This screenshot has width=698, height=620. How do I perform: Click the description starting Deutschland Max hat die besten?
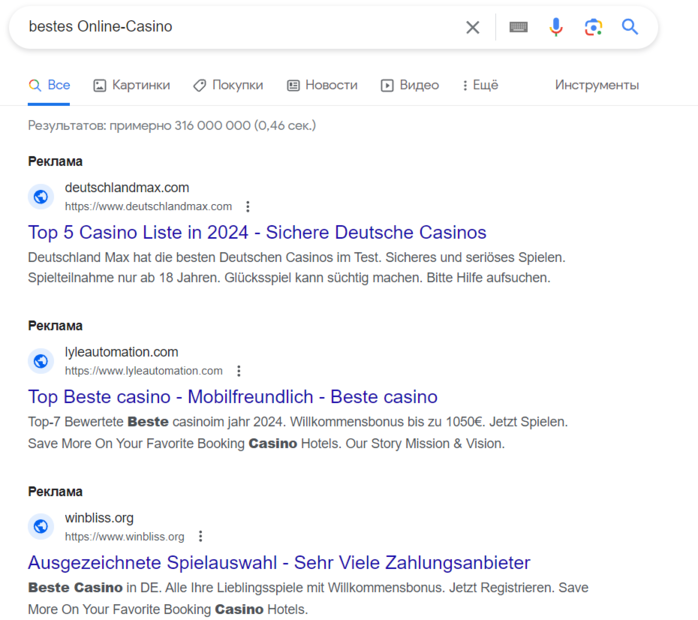coord(297,267)
